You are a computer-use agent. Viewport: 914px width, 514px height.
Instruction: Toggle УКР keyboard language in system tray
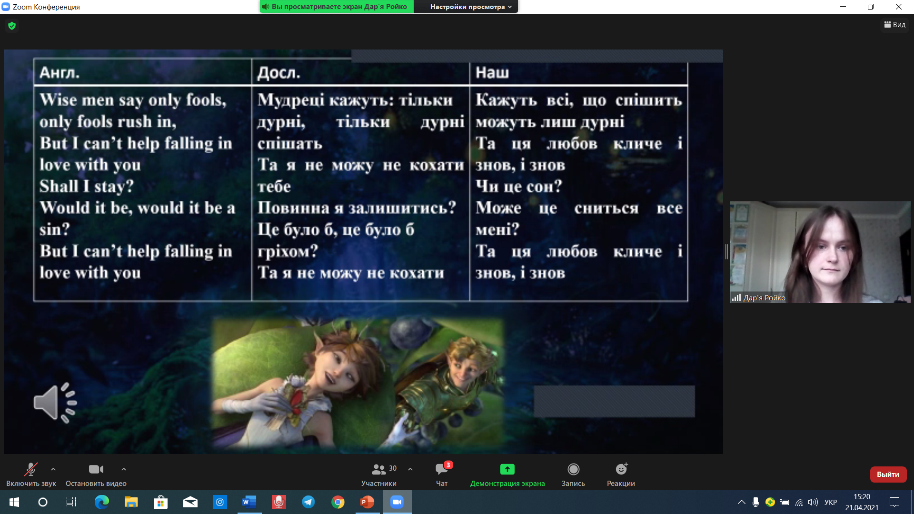pyautogui.click(x=829, y=502)
